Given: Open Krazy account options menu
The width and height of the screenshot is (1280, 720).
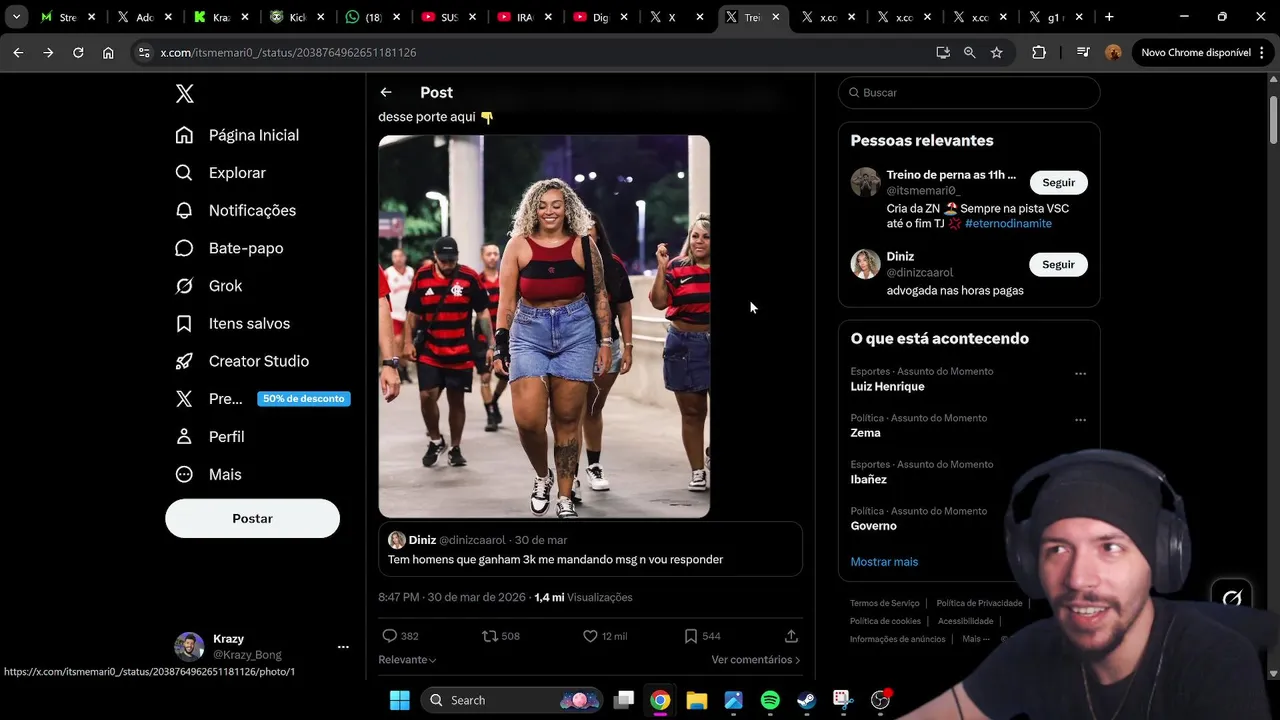Looking at the screenshot, I should pos(343,647).
